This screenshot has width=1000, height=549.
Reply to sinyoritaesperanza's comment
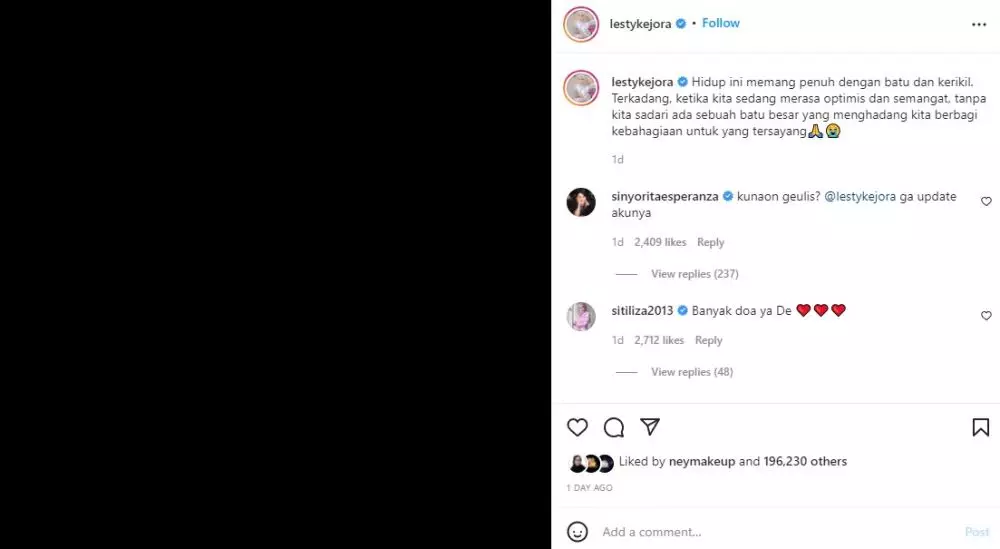[710, 242]
